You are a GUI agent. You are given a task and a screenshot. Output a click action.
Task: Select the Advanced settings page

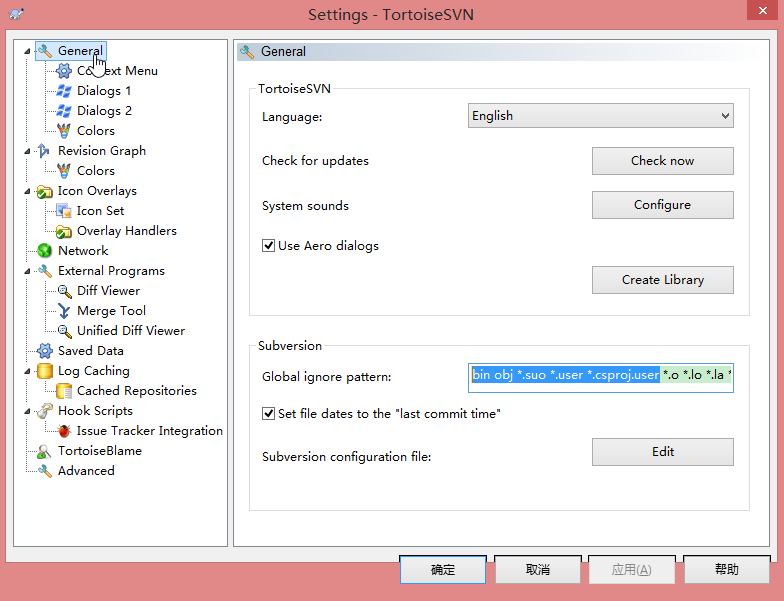pos(86,471)
